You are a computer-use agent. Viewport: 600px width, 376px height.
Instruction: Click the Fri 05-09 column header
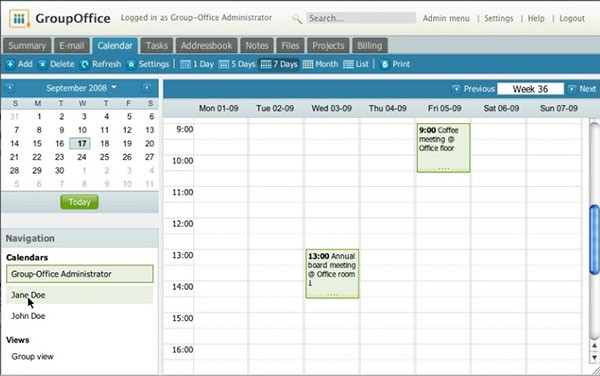[x=444, y=108]
